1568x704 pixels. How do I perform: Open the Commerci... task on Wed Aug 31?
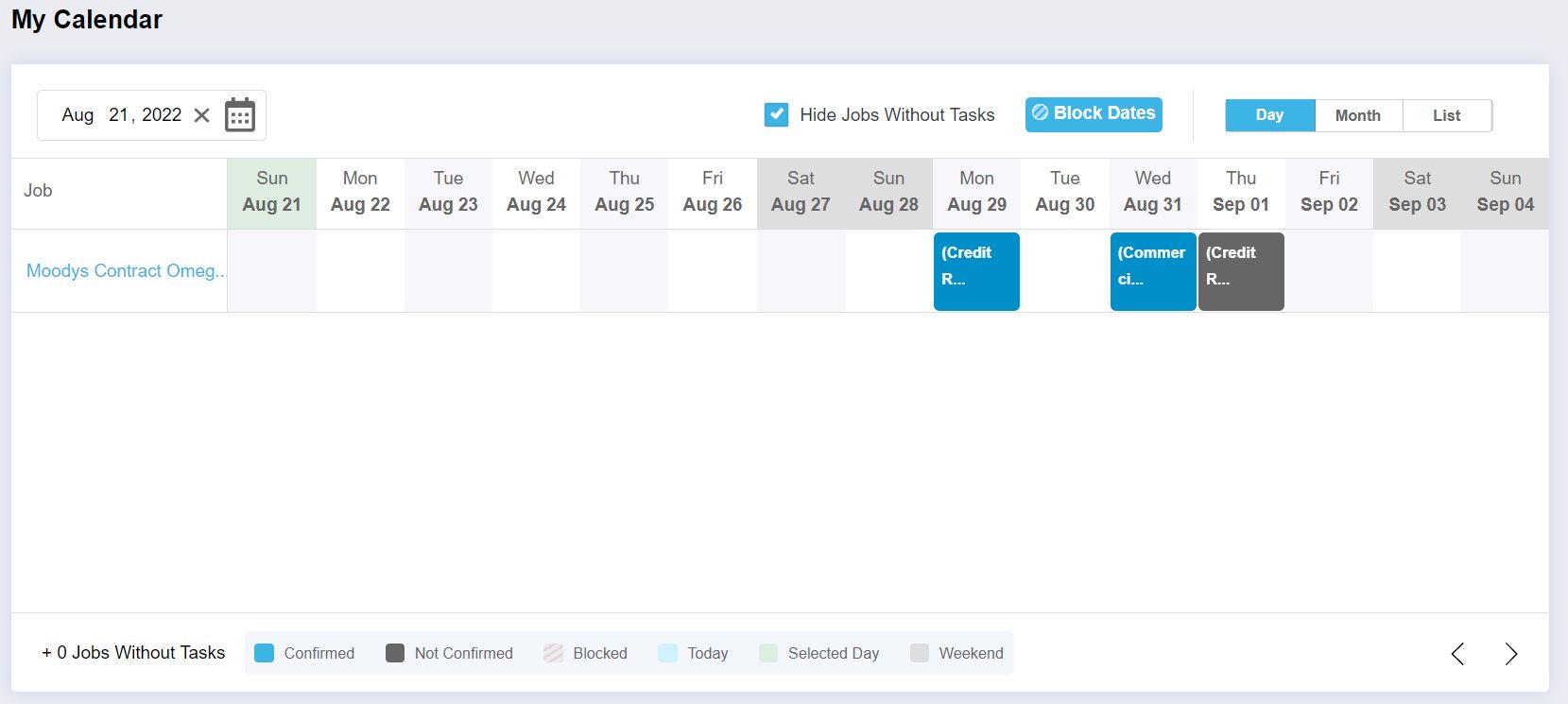point(1153,271)
